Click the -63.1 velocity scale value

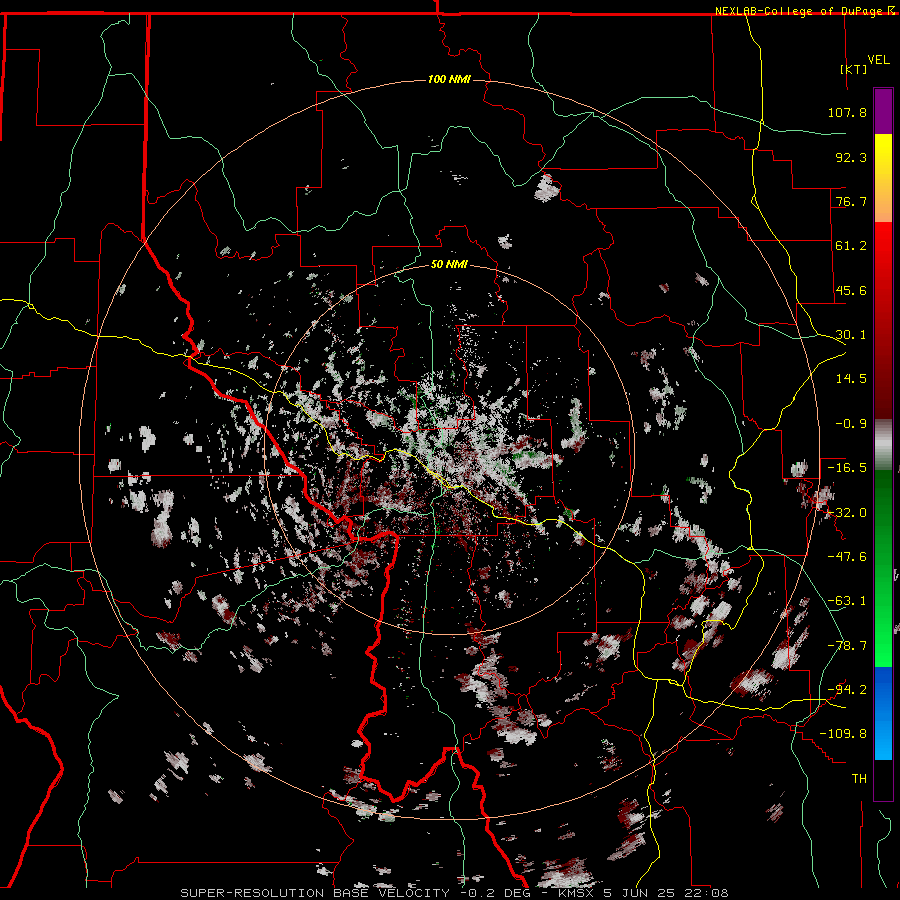tap(847, 601)
